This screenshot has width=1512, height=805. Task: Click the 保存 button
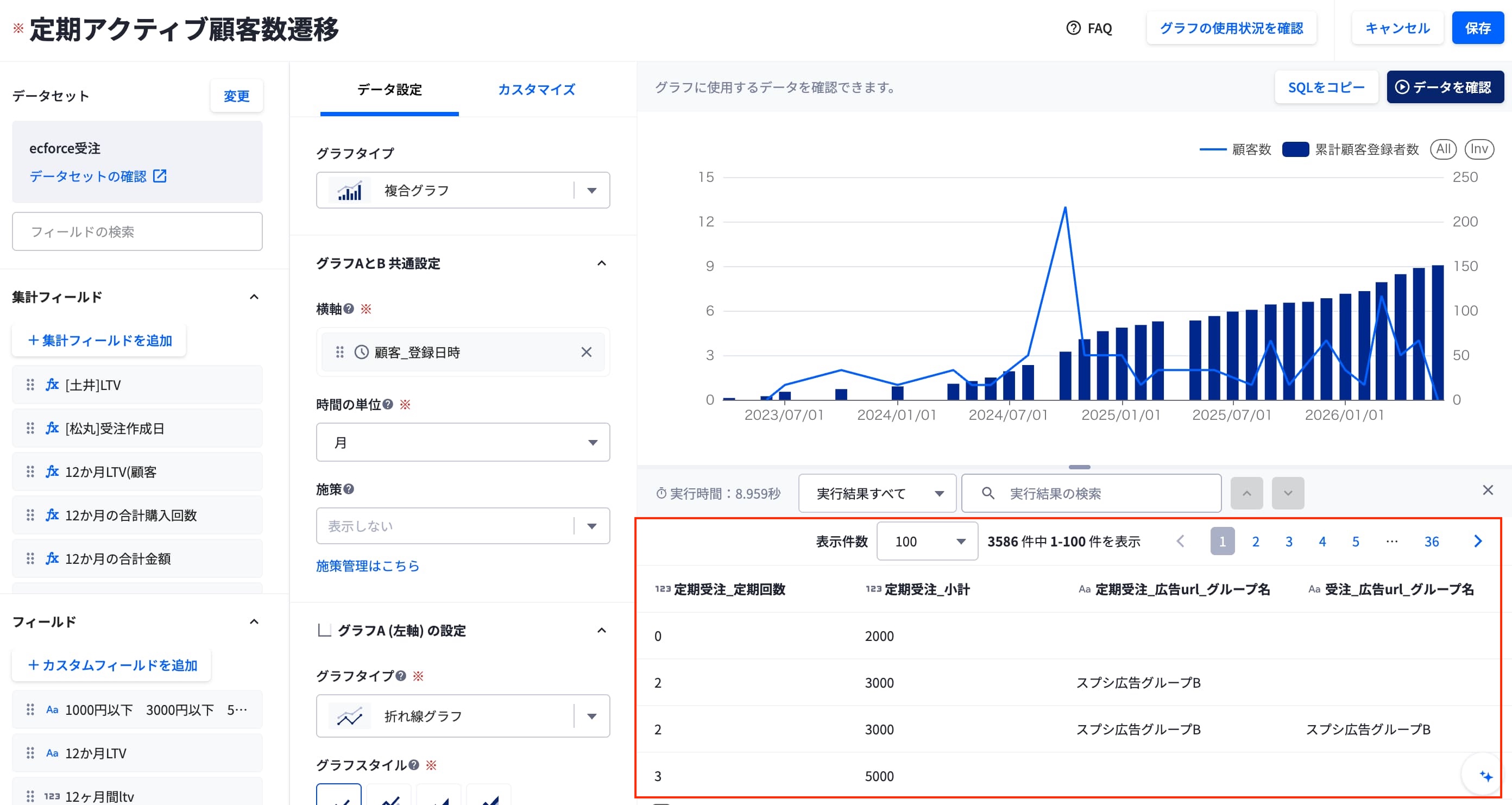point(1477,28)
